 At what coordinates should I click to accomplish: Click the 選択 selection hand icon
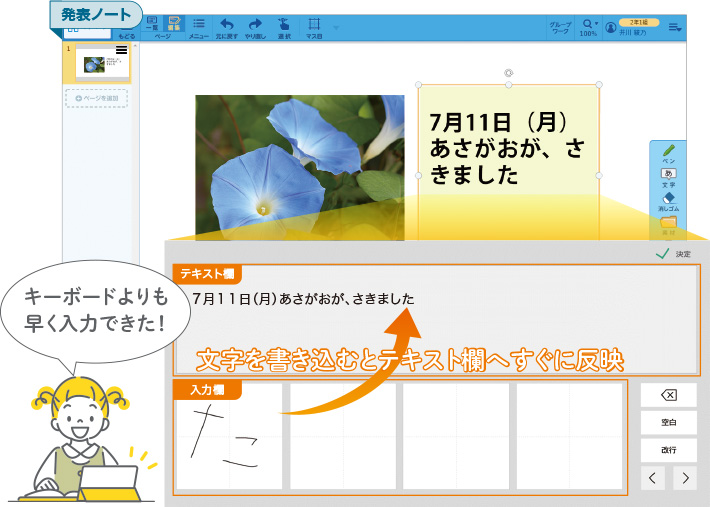(284, 25)
